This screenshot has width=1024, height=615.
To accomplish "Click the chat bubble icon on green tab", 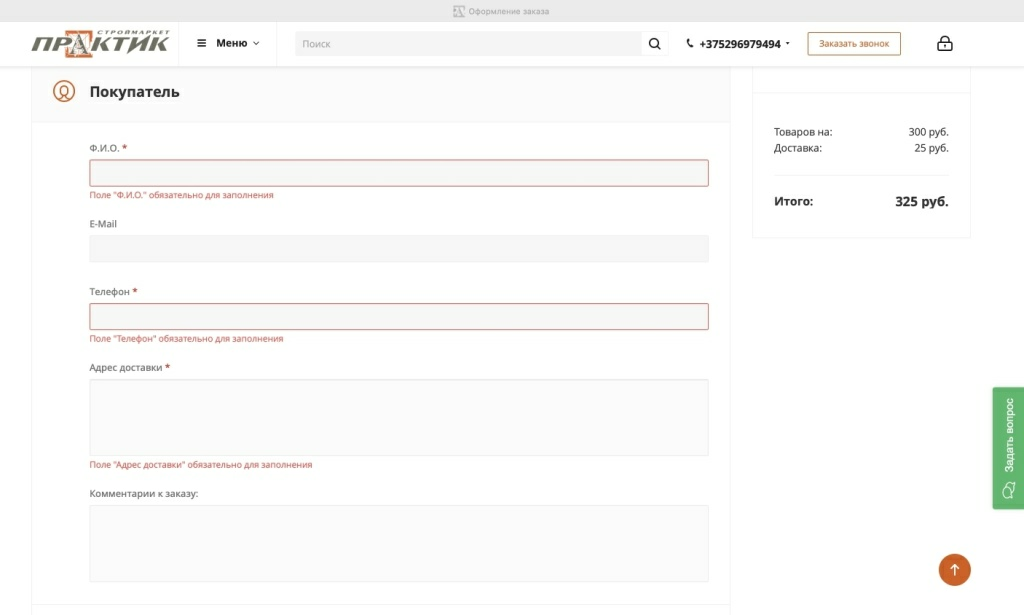I will [x=1008, y=490].
